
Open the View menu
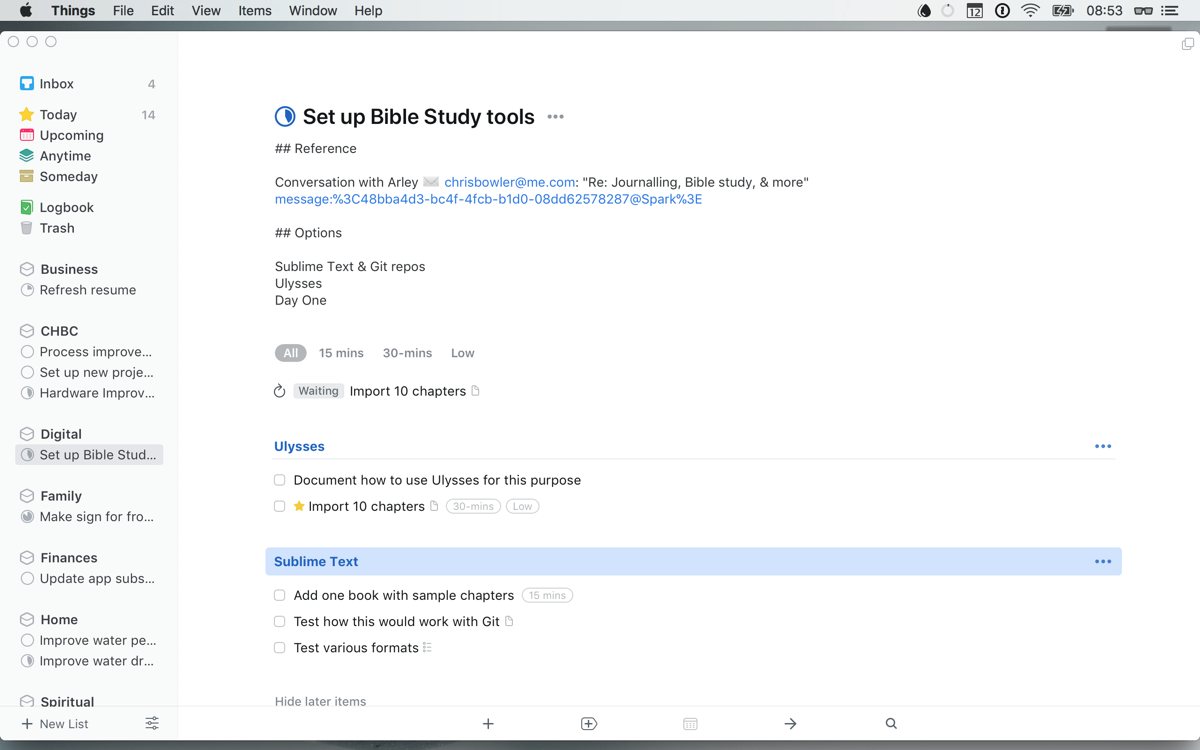click(206, 11)
